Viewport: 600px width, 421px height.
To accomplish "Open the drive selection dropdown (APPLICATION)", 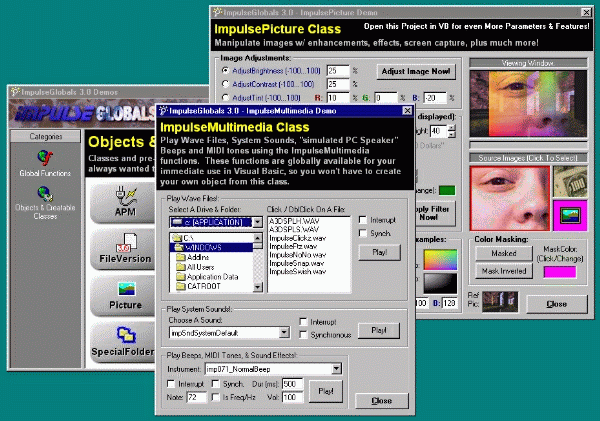I will 258,222.
